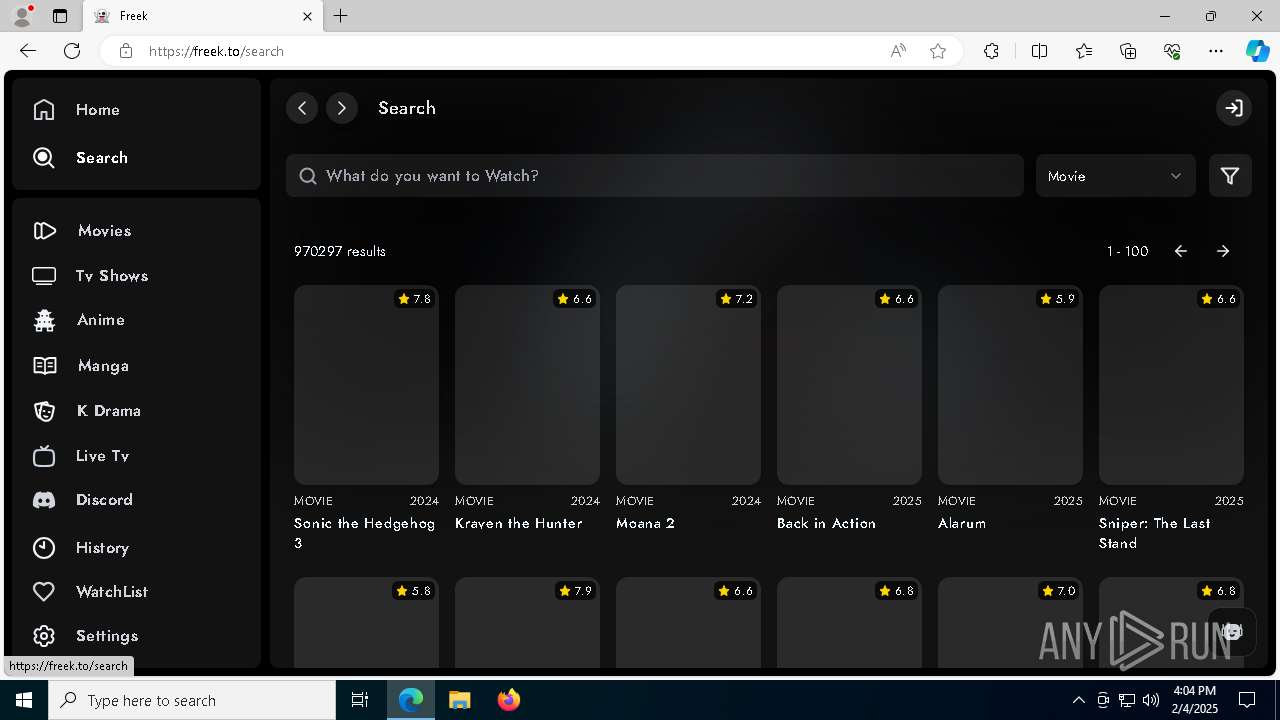Click the Windows taskbar search box

click(x=192, y=700)
